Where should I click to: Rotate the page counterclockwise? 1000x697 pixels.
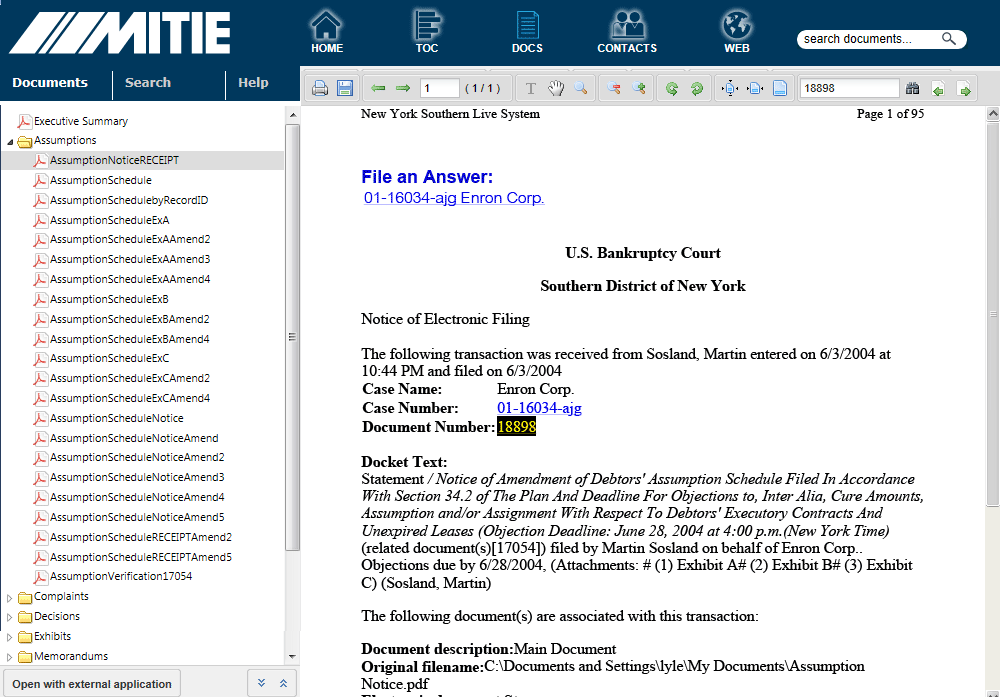(x=672, y=88)
